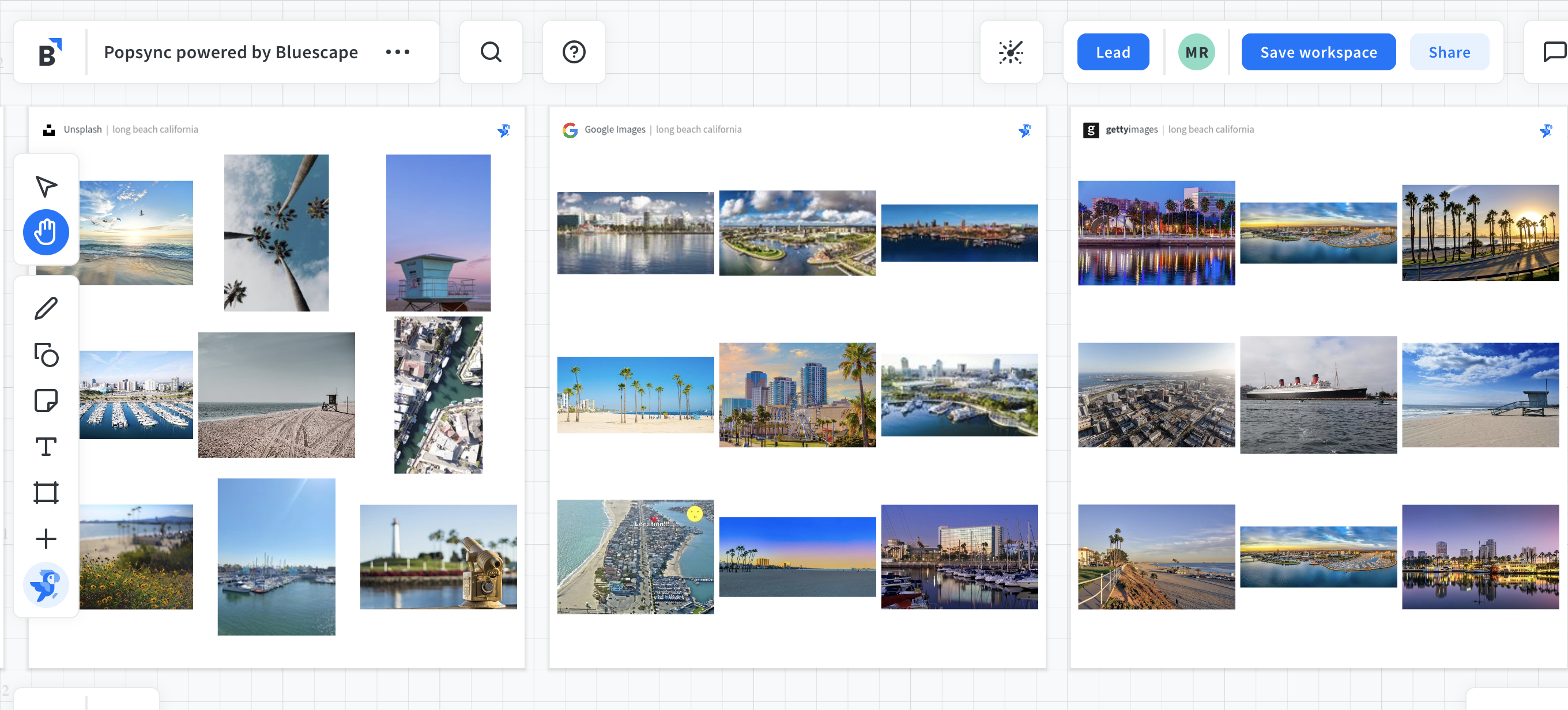Select the pencil draw tool

pyautogui.click(x=46, y=309)
